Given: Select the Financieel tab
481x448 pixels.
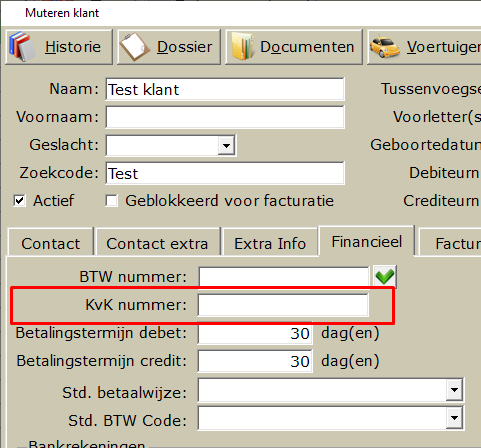Looking at the screenshot, I should pyautogui.click(x=367, y=241).
